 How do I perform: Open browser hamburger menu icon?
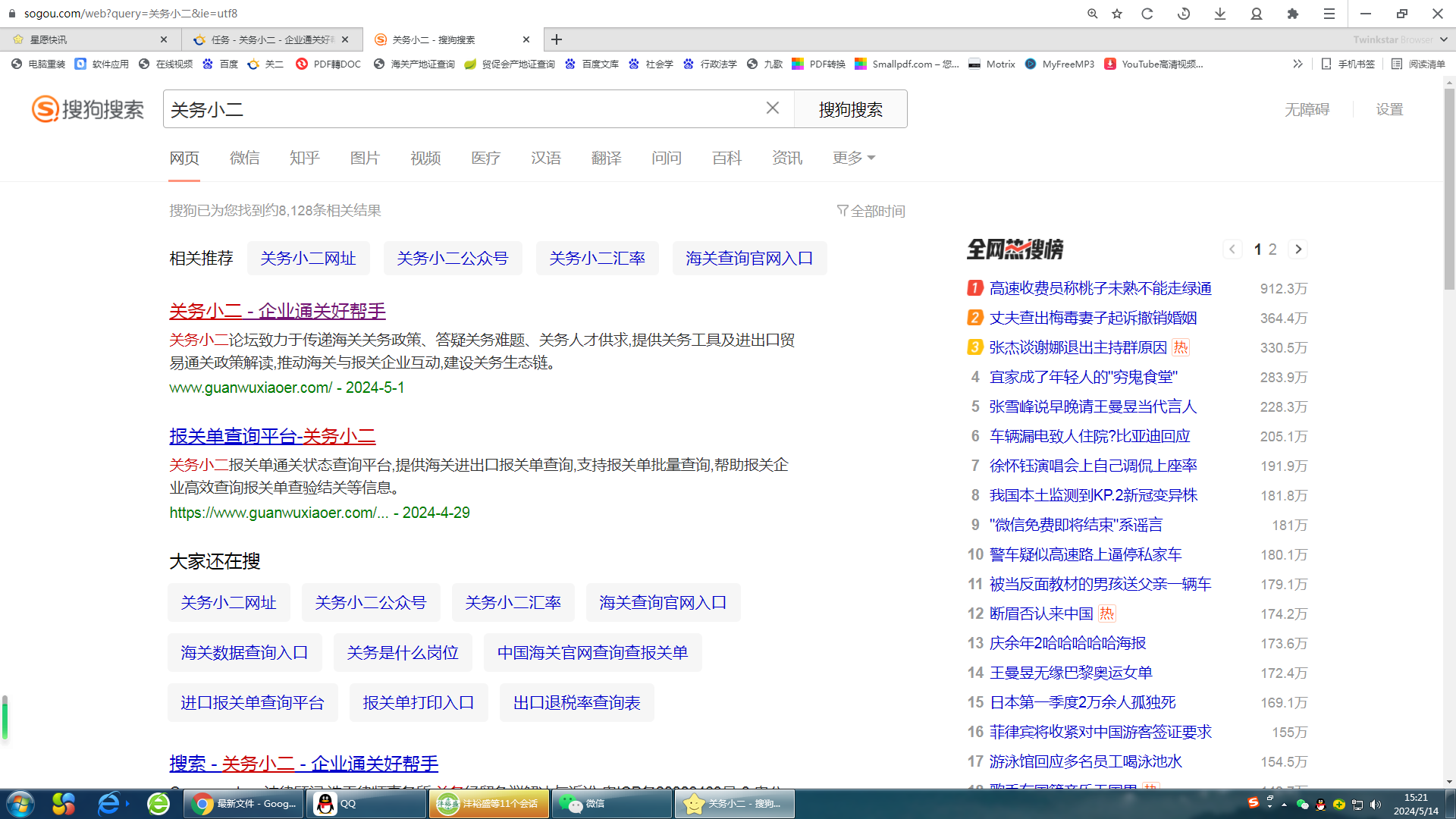point(1329,14)
